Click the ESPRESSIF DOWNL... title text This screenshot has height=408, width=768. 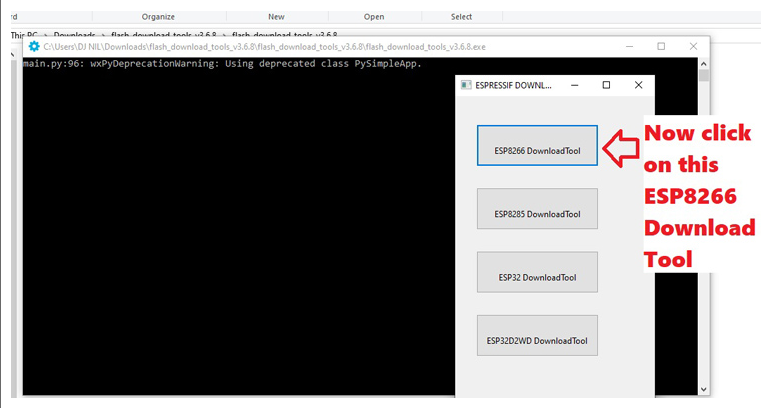coord(513,85)
